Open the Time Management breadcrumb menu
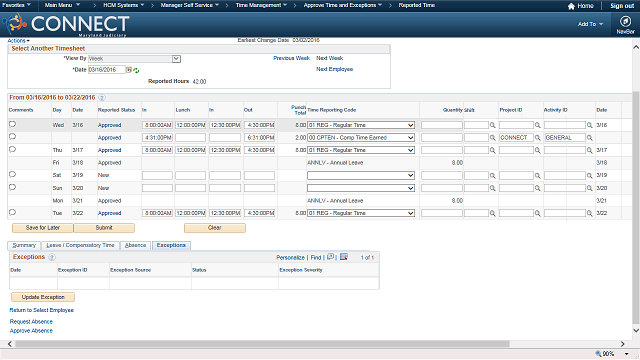 click(x=261, y=5)
